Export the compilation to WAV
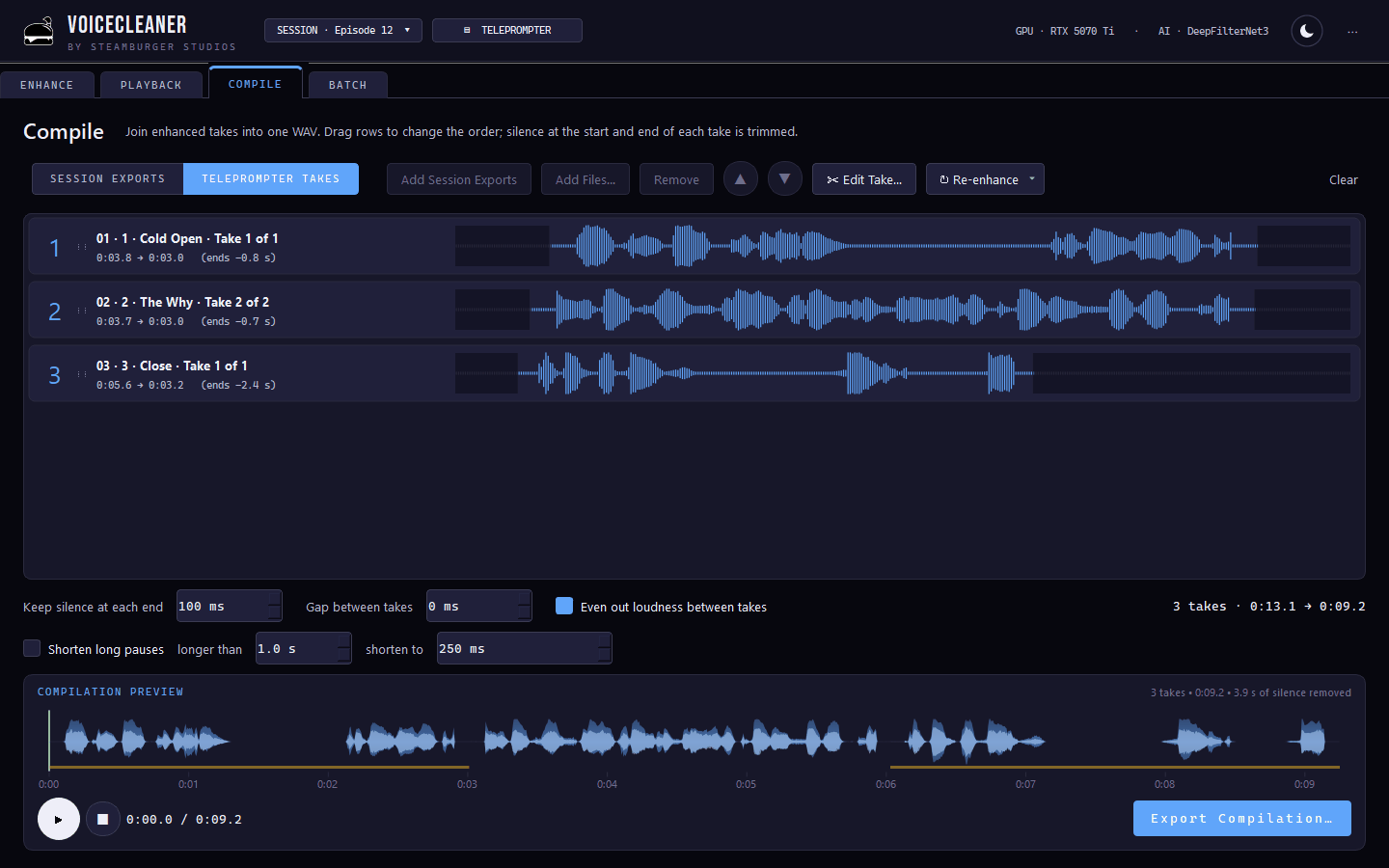This screenshot has width=1389, height=868. point(1242,818)
